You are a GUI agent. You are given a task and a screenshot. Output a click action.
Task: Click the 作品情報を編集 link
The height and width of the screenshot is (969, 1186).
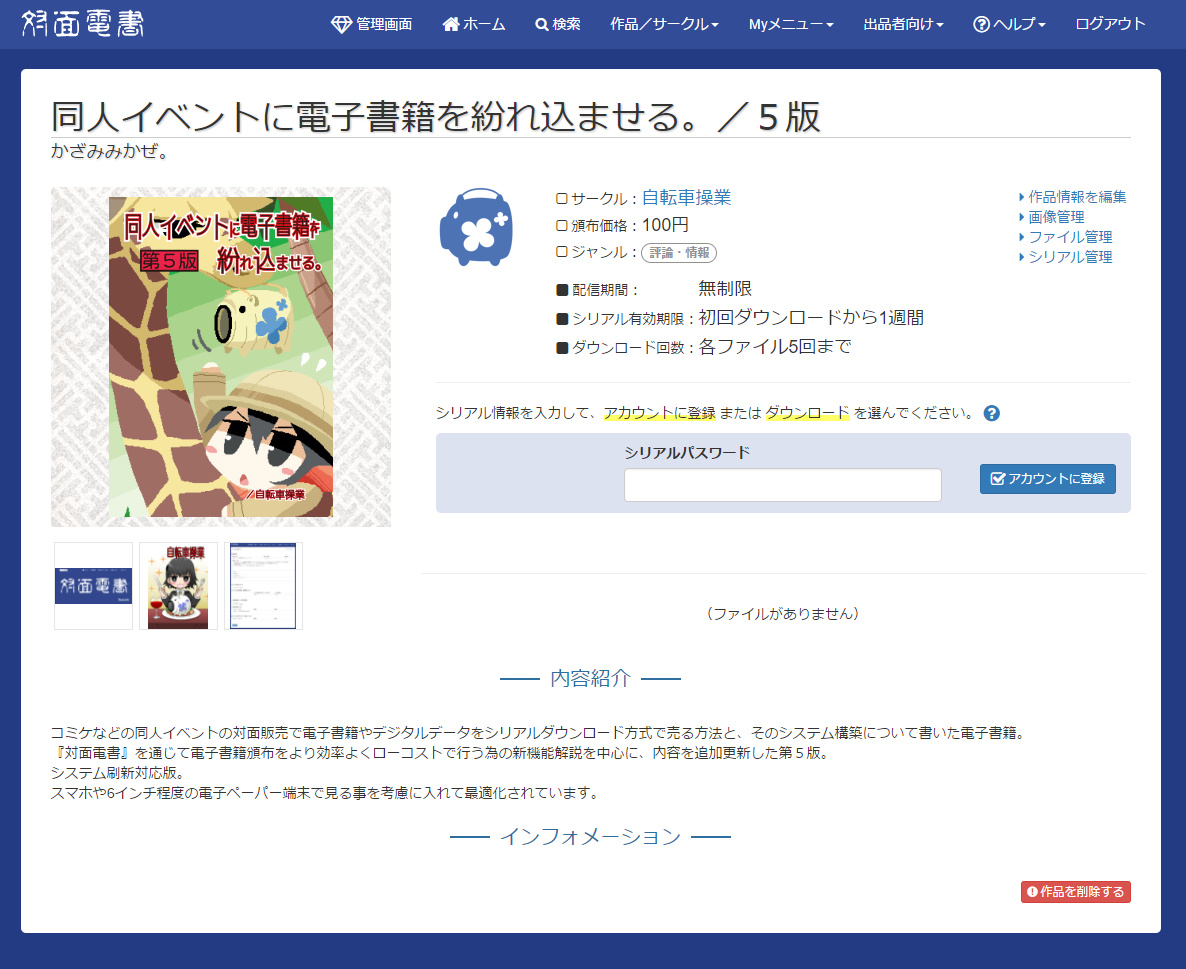point(1076,197)
